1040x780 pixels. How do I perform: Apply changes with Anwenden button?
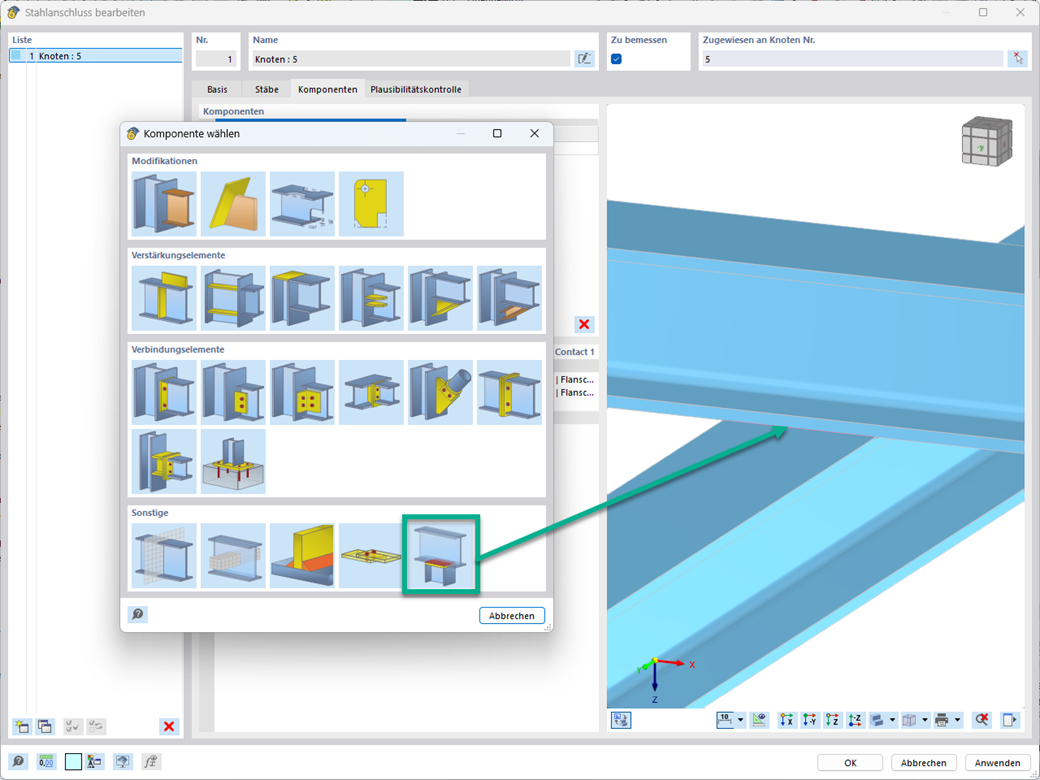[997, 763]
